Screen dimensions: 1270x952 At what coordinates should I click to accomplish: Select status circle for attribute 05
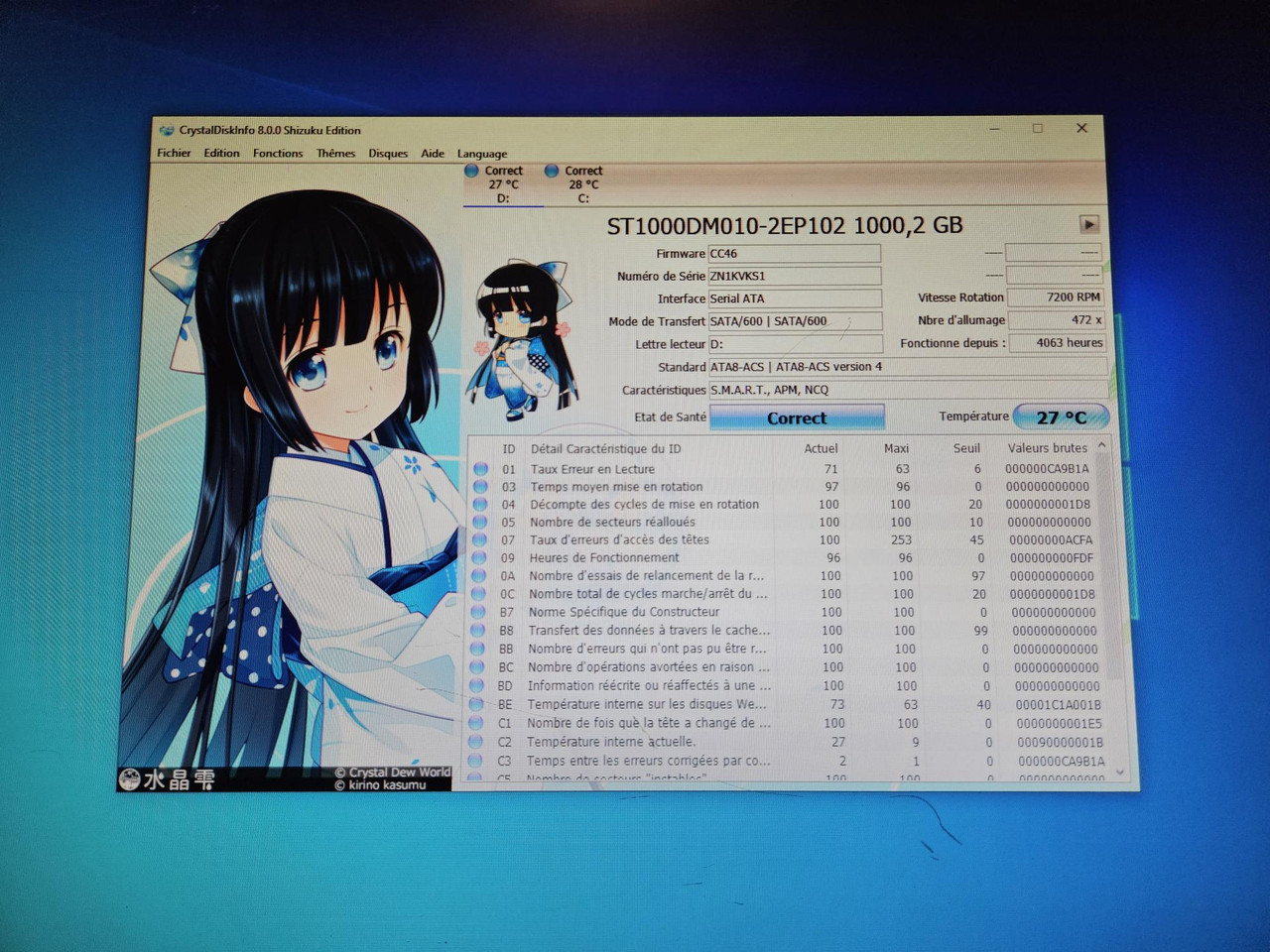tap(480, 523)
